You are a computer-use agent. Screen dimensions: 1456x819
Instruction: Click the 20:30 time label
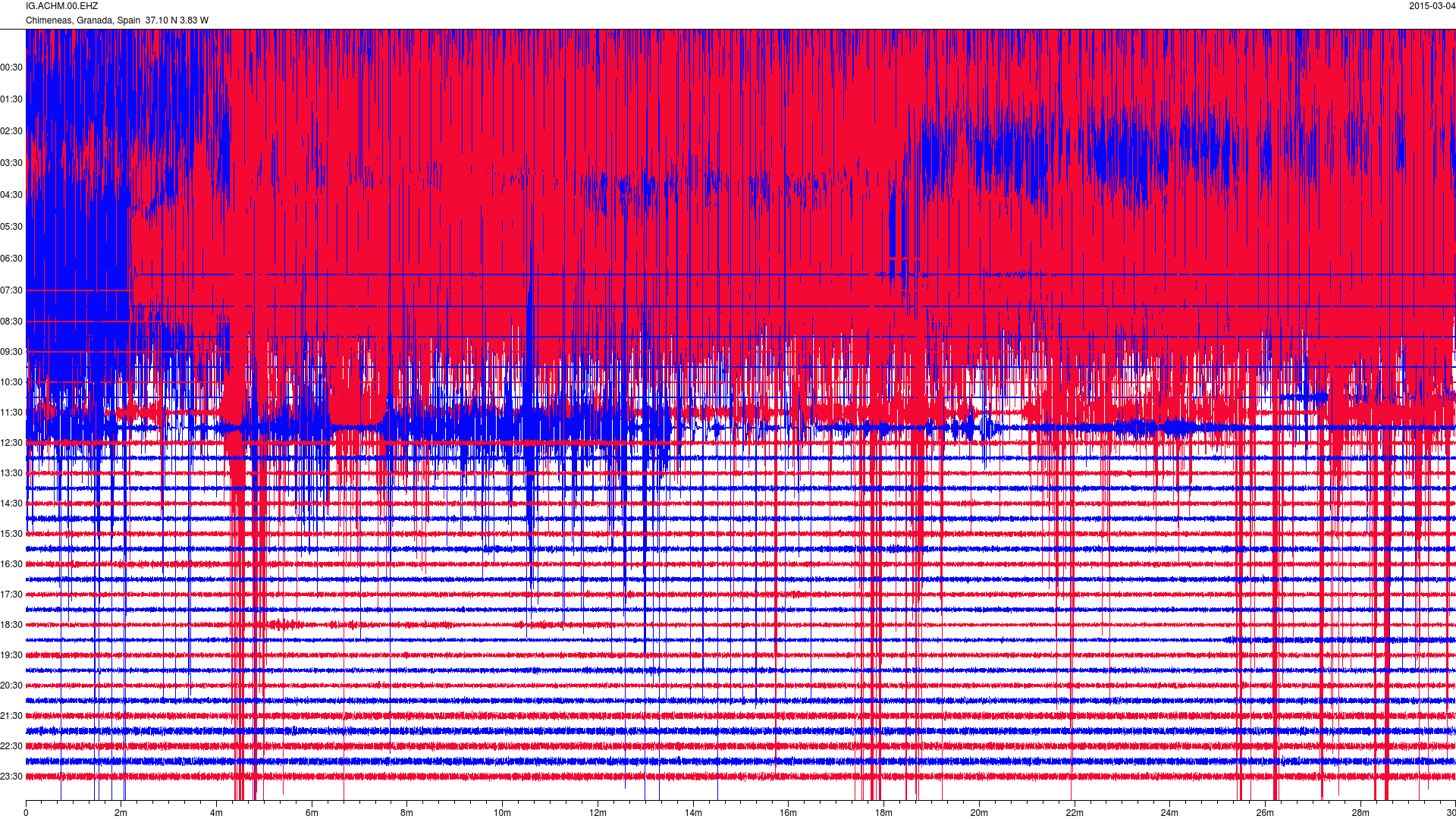[x=11, y=686]
